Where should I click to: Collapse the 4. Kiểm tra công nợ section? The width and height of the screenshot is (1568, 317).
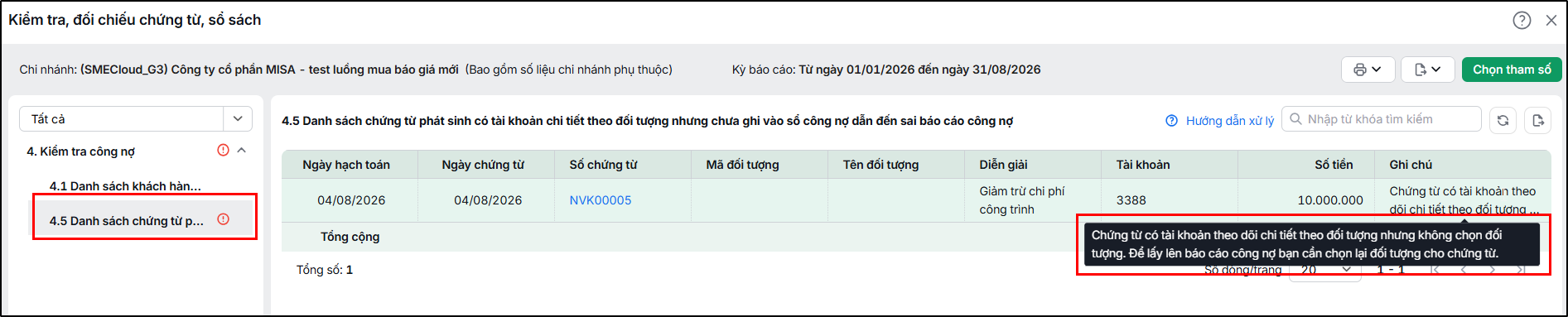point(242,151)
